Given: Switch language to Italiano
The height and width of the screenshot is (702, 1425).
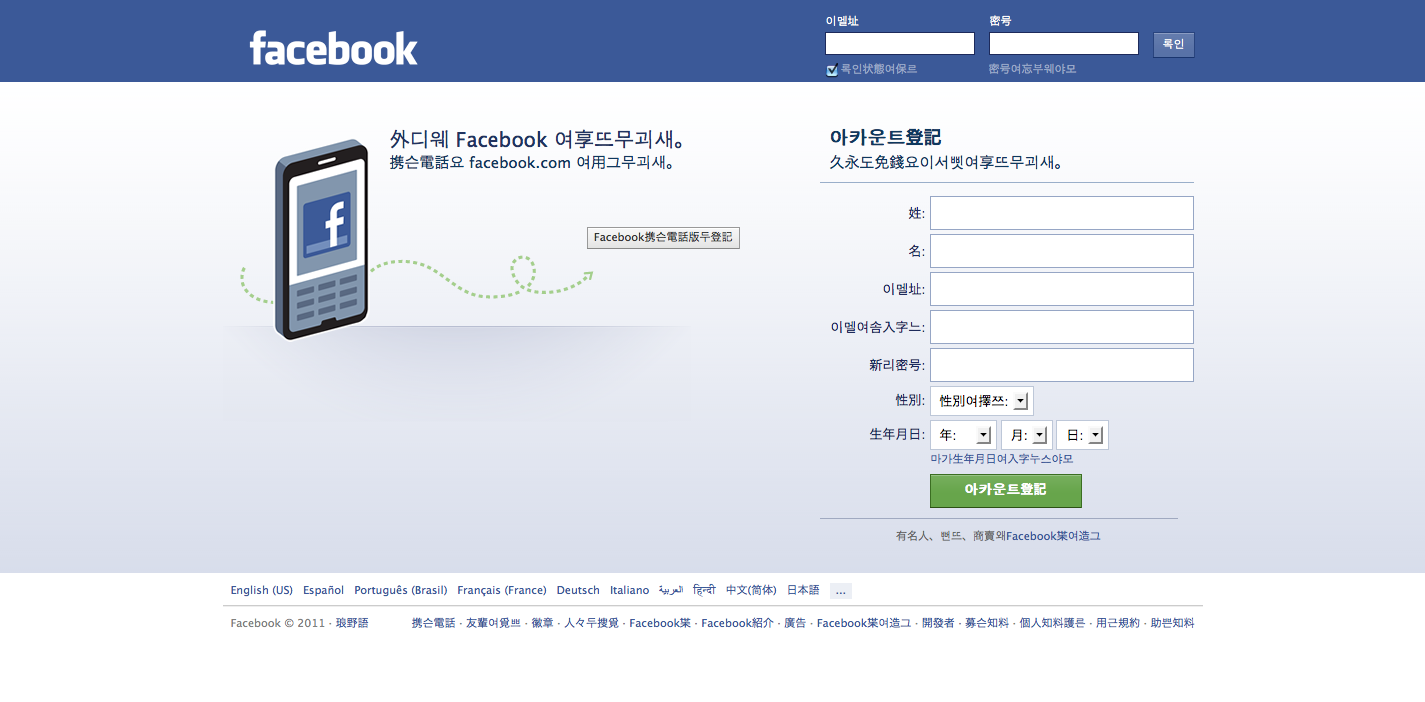Looking at the screenshot, I should pos(630,590).
